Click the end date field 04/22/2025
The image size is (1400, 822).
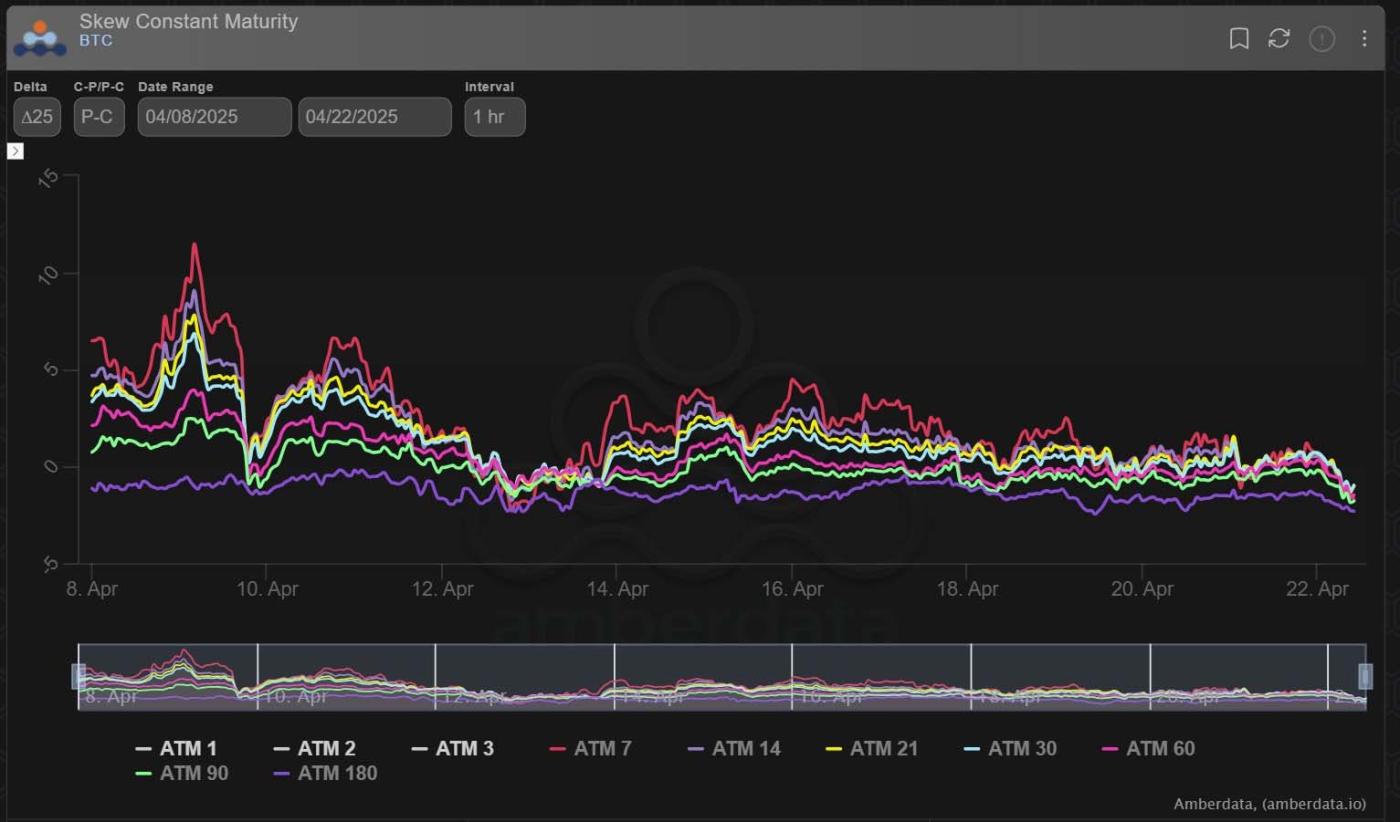pos(374,117)
